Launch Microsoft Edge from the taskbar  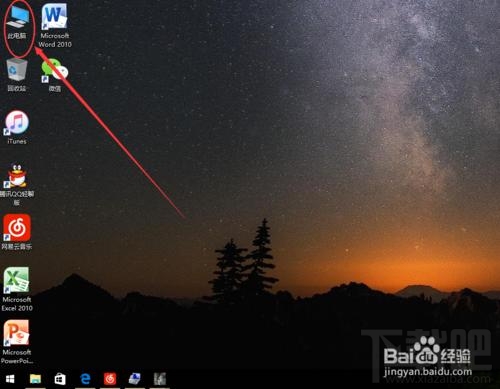pos(85,379)
